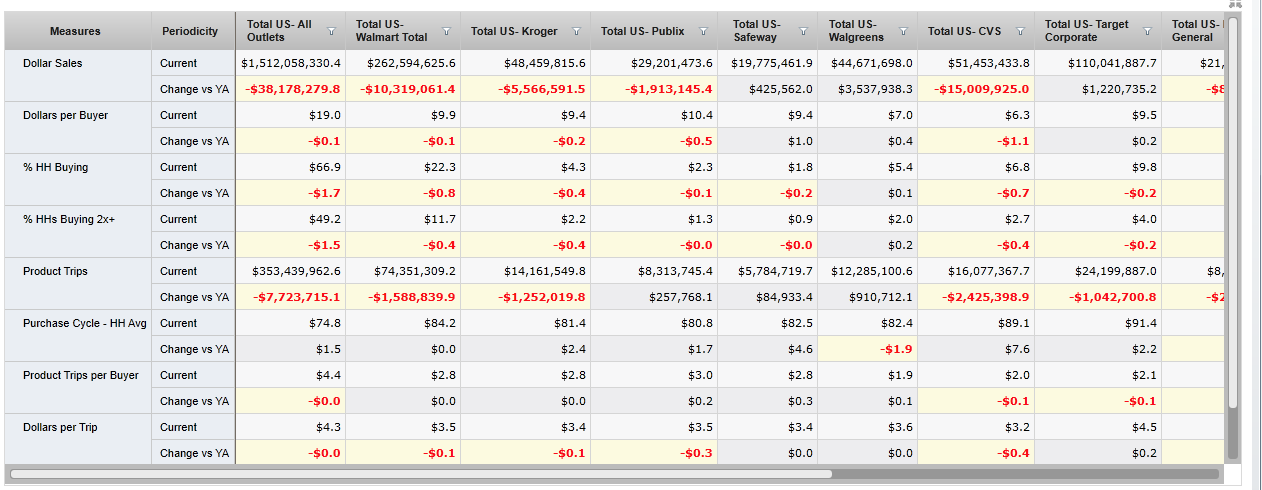Click filter icon on Total US- All Outlets
Image resolution: width=1262 pixels, height=490 pixels.
331,32
